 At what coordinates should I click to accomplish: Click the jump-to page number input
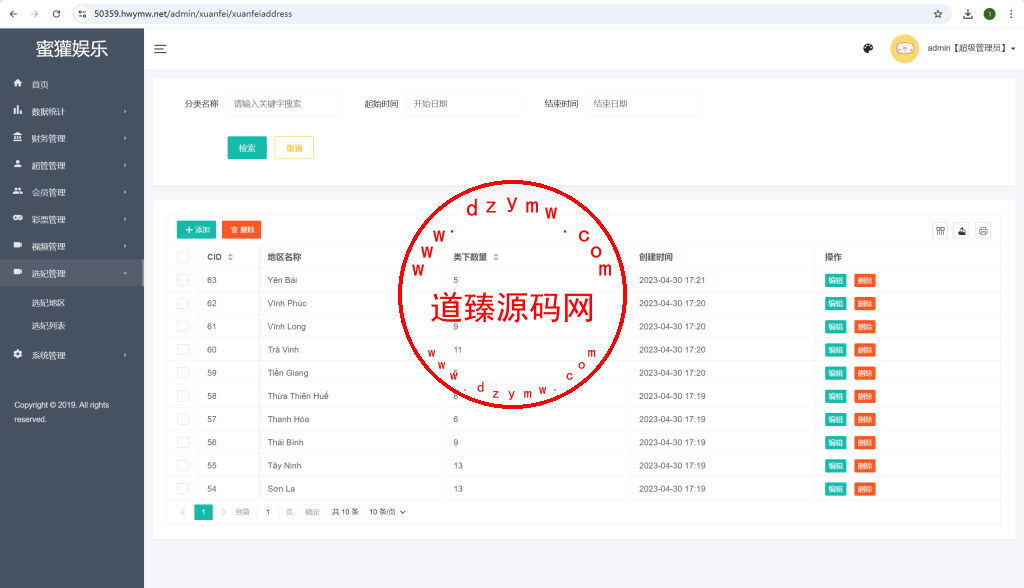pos(268,512)
